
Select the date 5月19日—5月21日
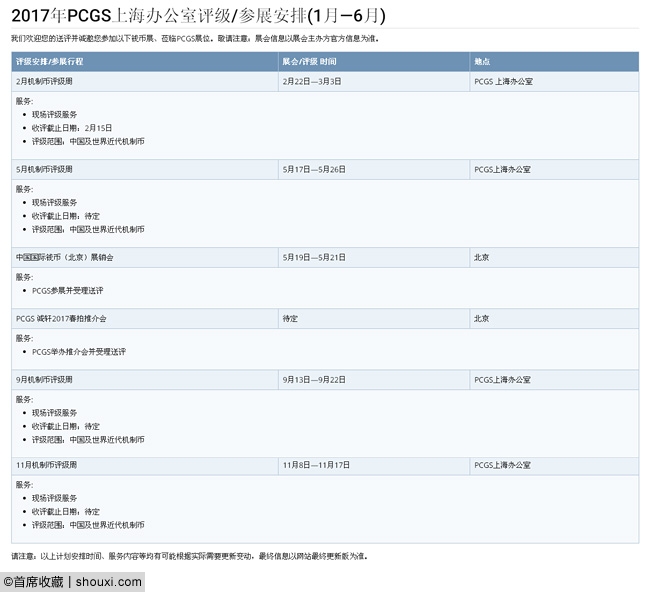[x=314, y=257]
